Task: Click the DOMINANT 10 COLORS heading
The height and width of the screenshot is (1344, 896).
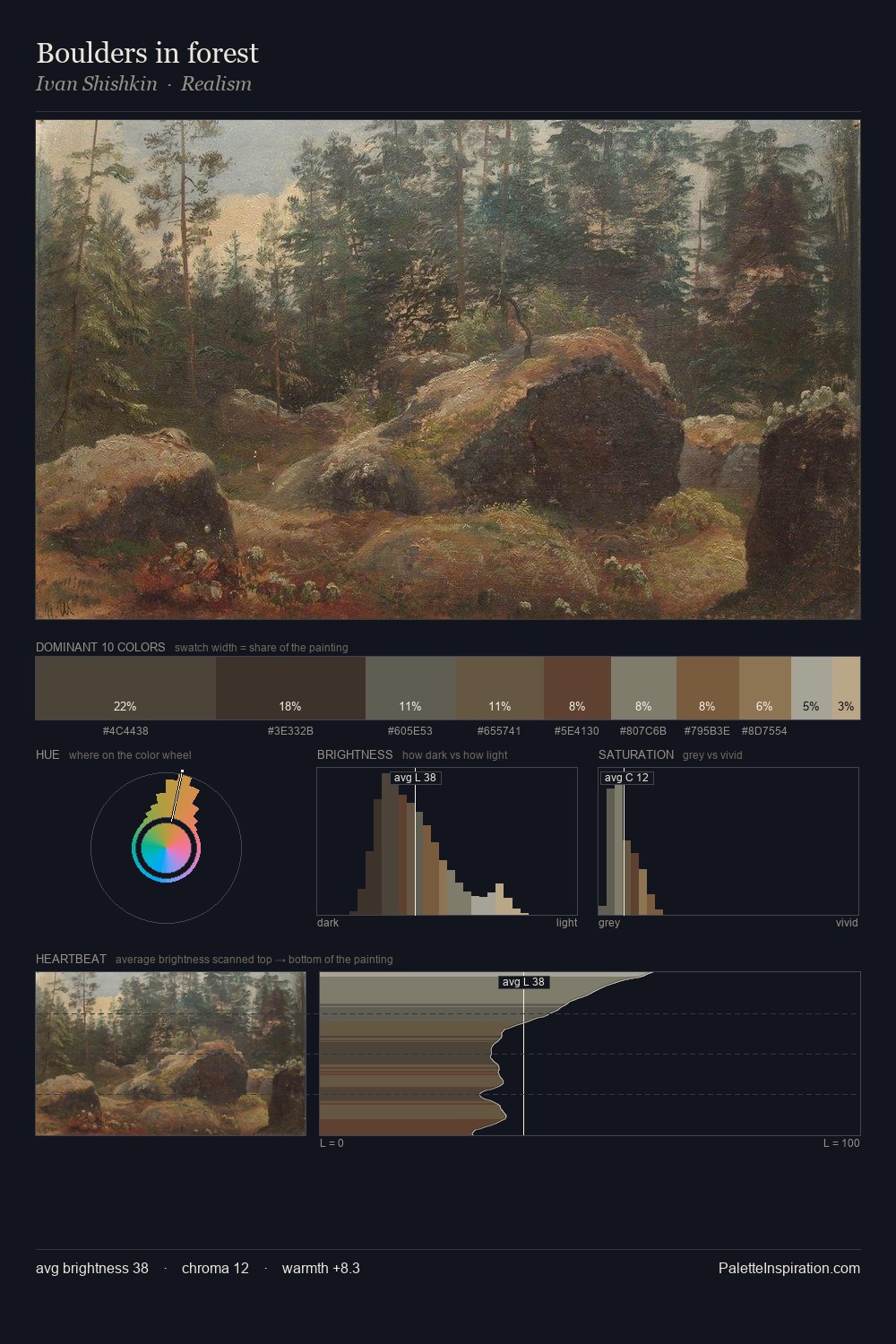Action: coord(100,647)
